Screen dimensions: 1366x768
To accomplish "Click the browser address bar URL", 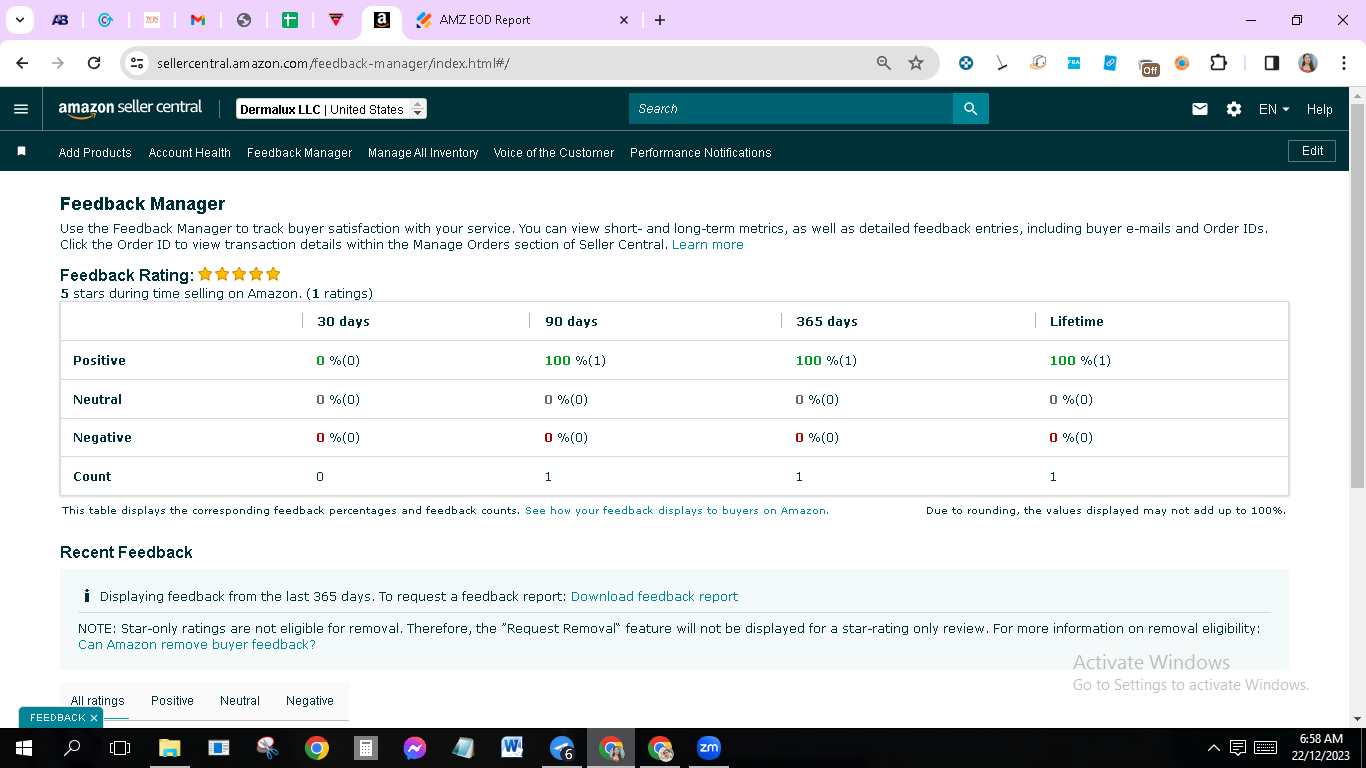I will click(333, 63).
